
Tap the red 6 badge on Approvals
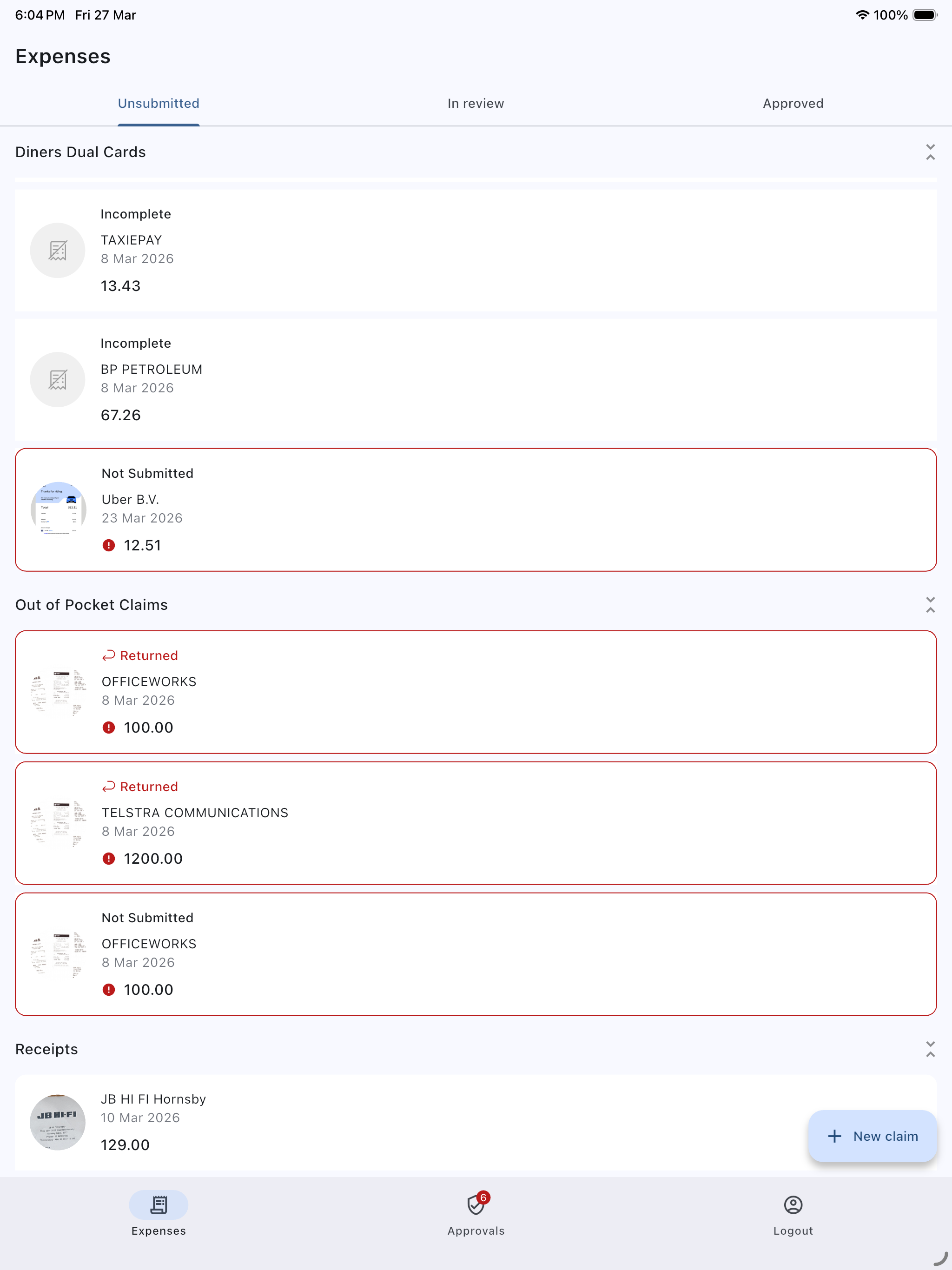tap(483, 1197)
